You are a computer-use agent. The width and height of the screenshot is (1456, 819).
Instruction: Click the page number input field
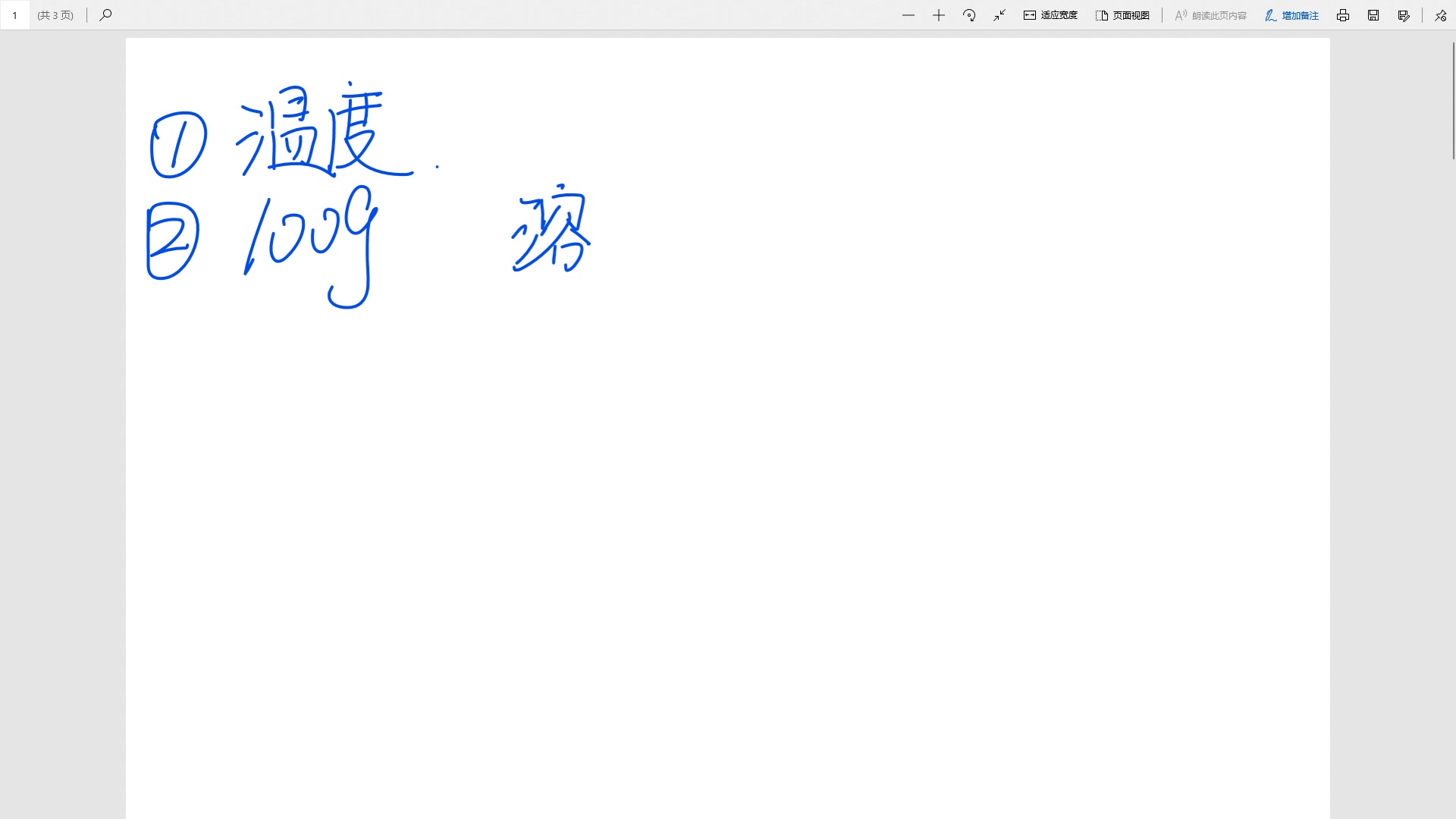pos(15,15)
